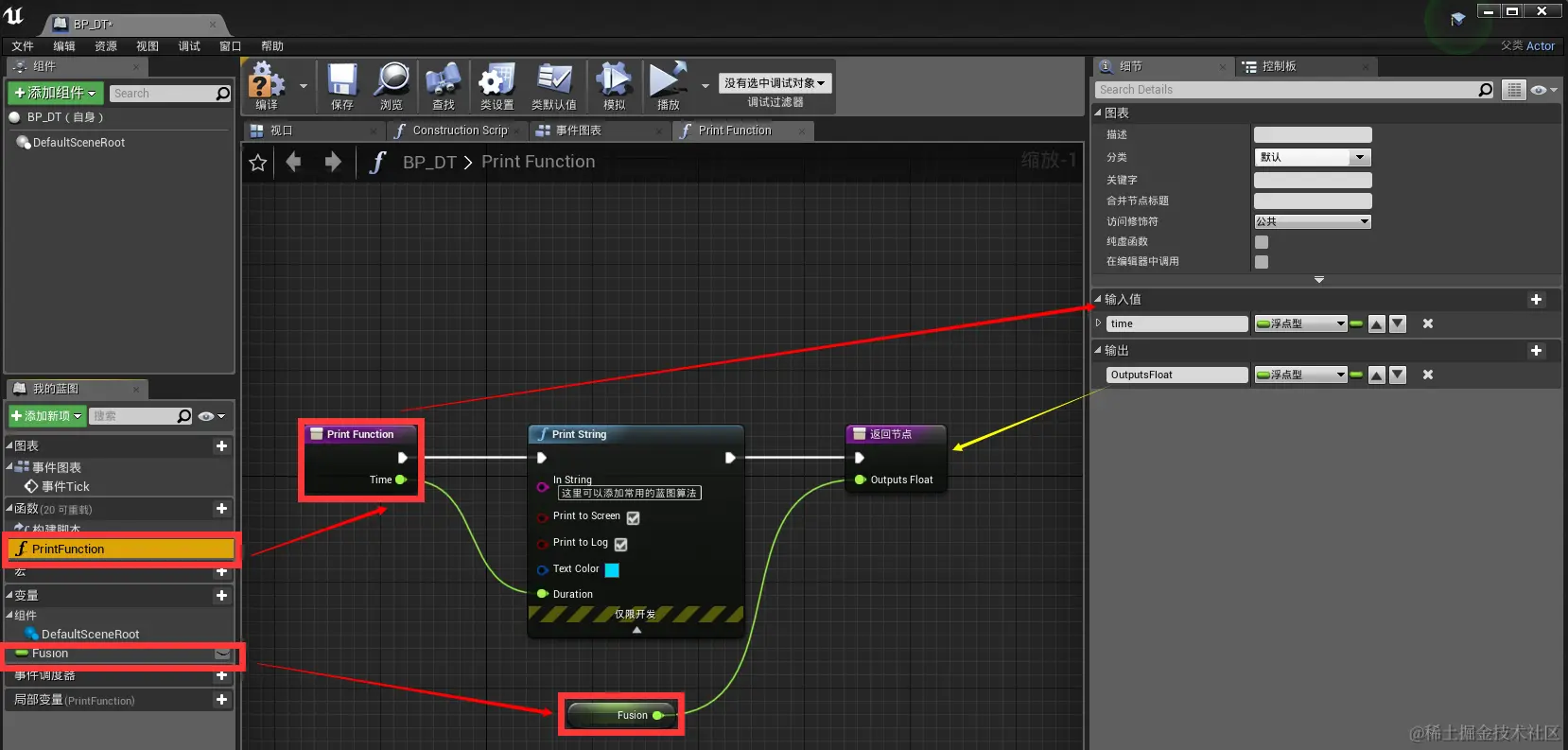The height and width of the screenshot is (750, 1568).
Task: Open the Asset (资源) menu
Action: (x=106, y=46)
